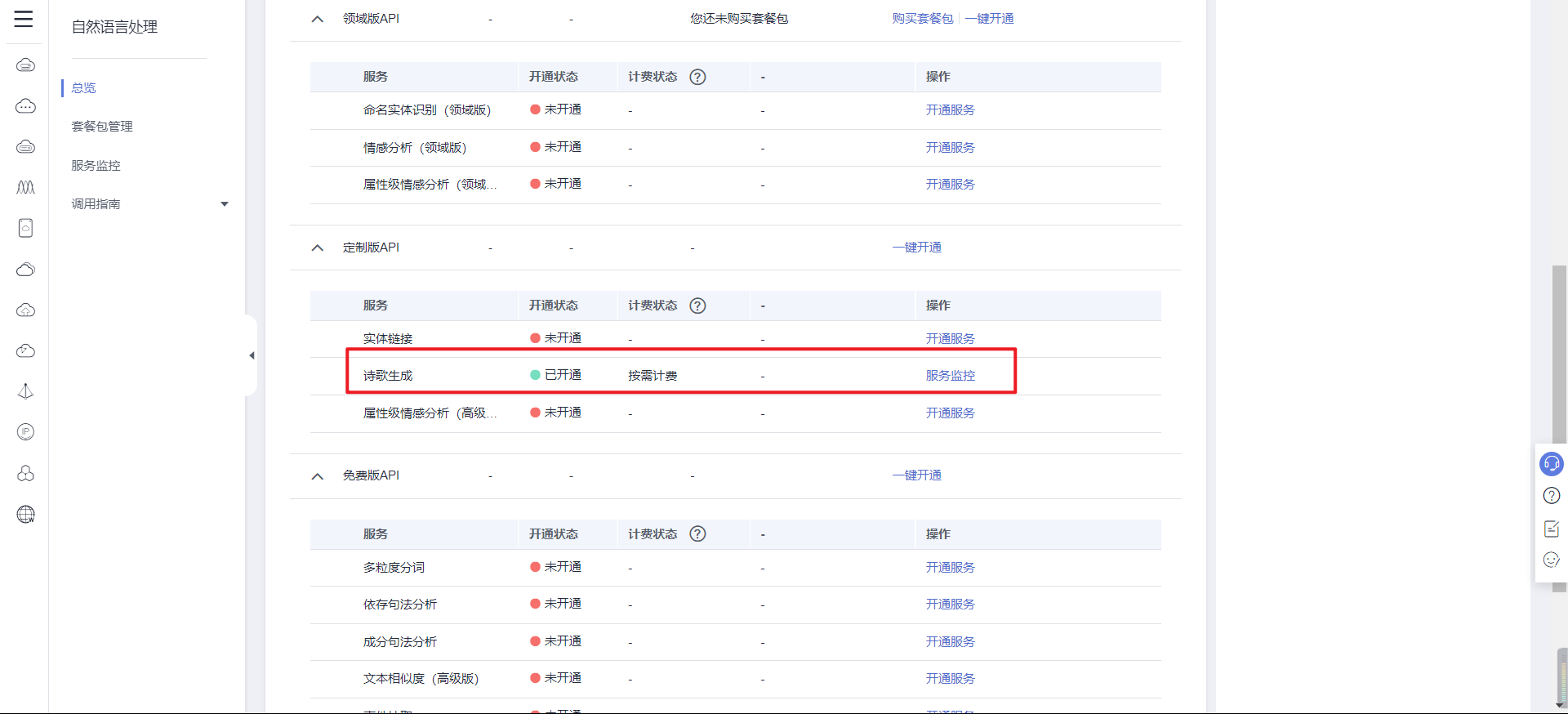Image resolution: width=1568 pixels, height=714 pixels.
Task: Click the 多粒度分词 service name
Action: 394,567
